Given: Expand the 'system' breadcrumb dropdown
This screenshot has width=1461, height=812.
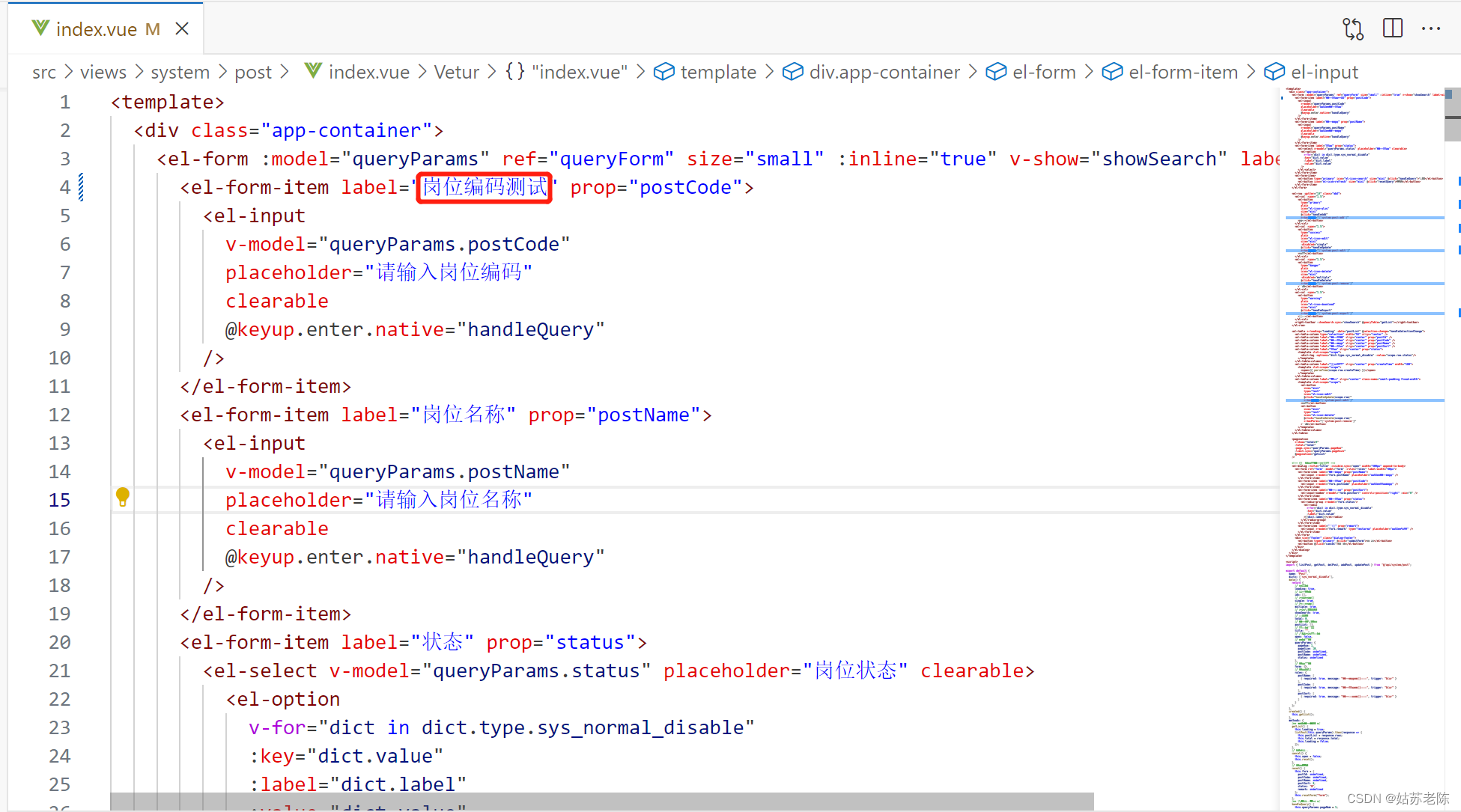Looking at the screenshot, I should [x=180, y=72].
